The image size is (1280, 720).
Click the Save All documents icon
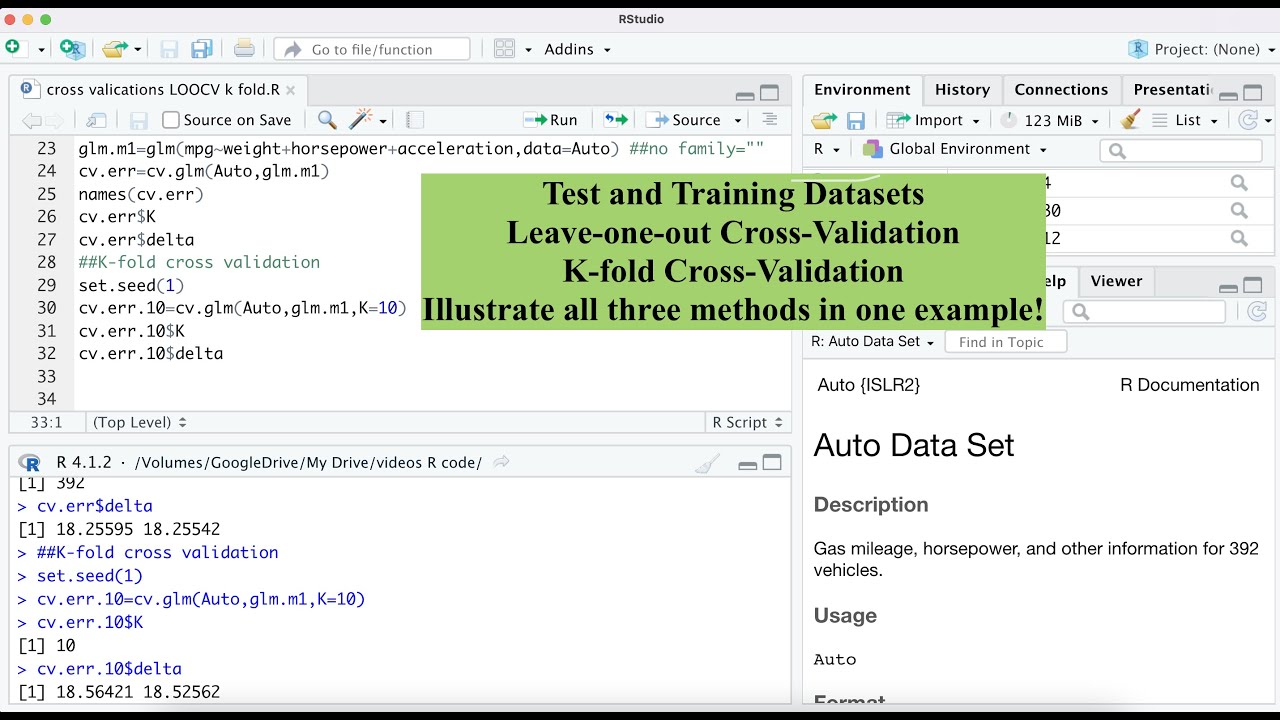202,49
